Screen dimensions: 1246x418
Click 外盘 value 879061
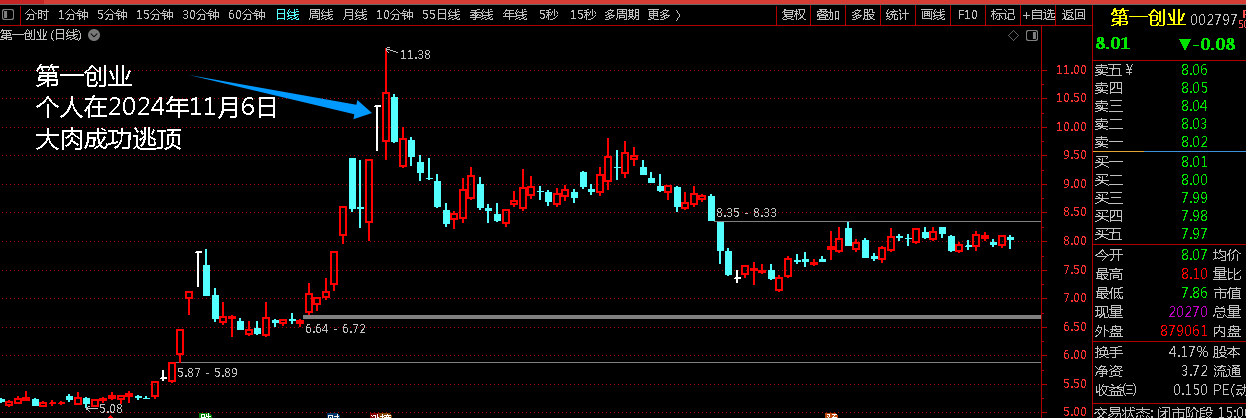1184,330
